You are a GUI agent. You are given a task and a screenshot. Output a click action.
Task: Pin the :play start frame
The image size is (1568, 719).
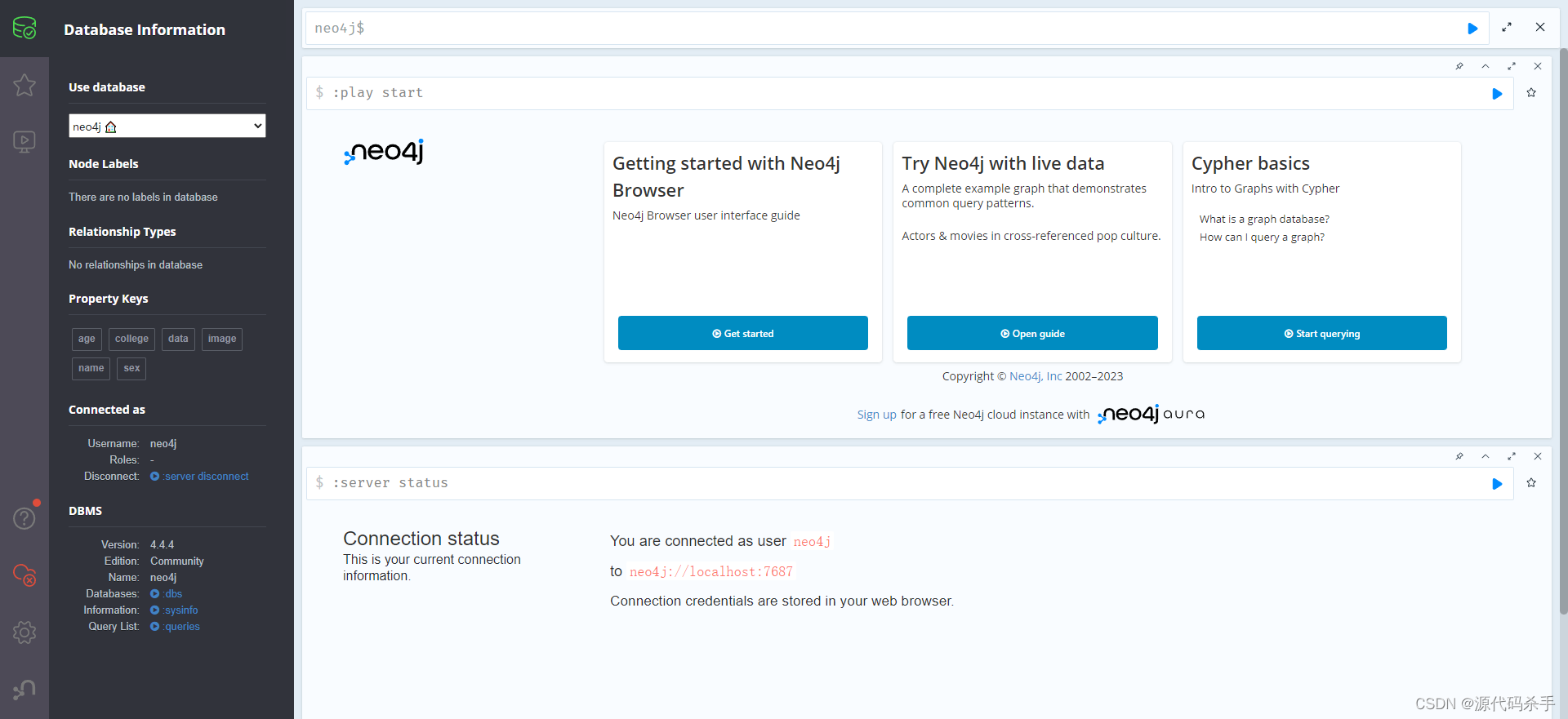click(1459, 66)
